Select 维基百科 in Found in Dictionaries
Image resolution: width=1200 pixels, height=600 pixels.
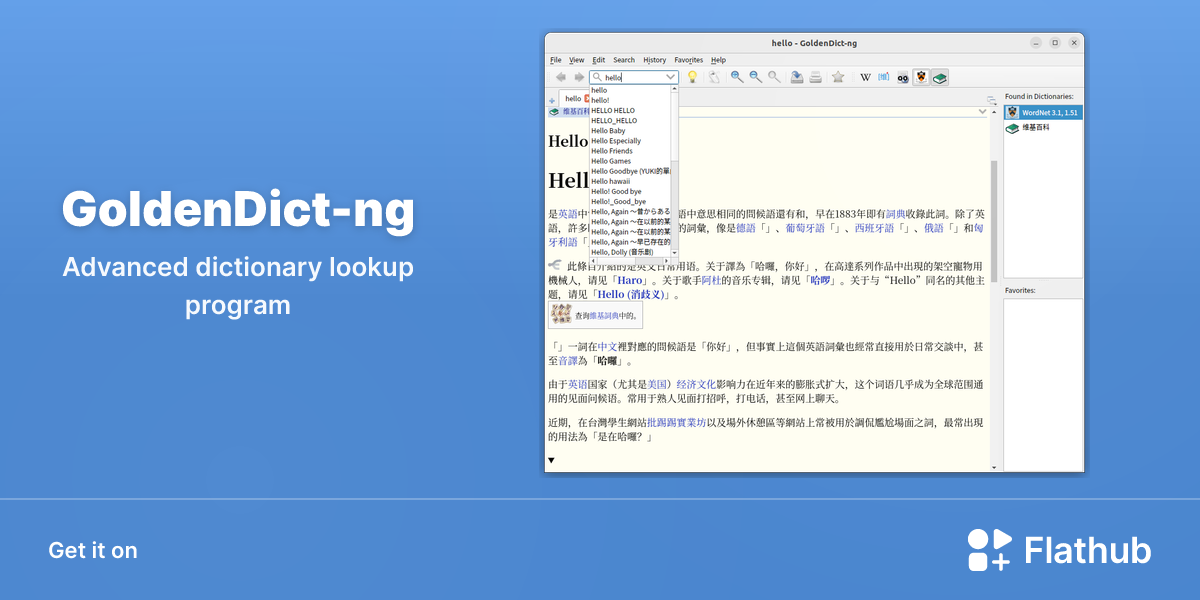click(1043, 128)
